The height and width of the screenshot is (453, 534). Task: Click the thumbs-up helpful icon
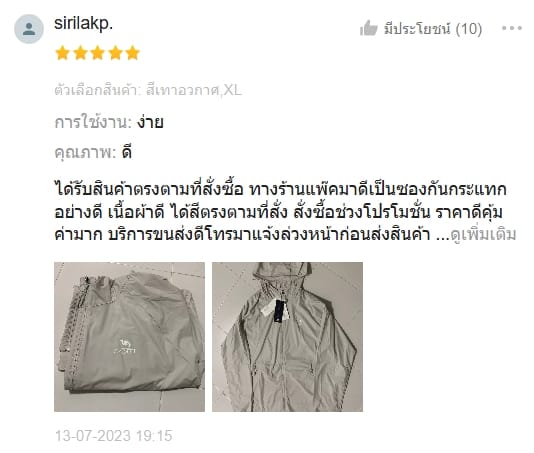[369, 28]
